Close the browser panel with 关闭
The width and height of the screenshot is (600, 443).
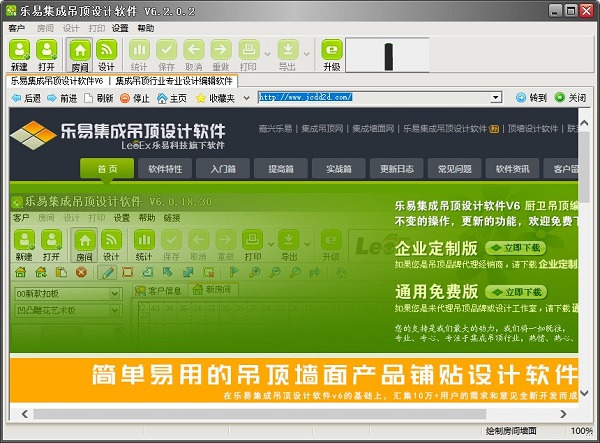571,98
